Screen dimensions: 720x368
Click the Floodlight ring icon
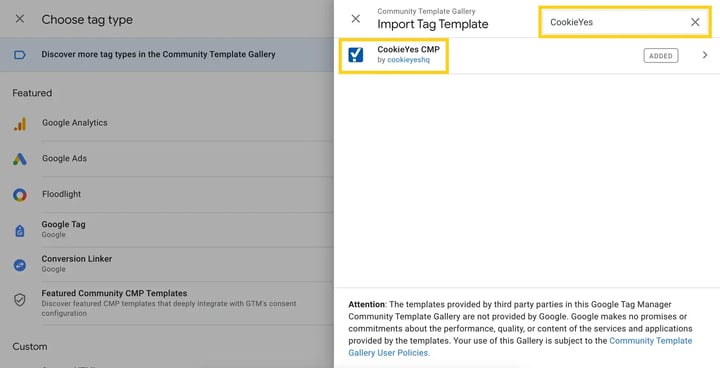pyautogui.click(x=20, y=195)
